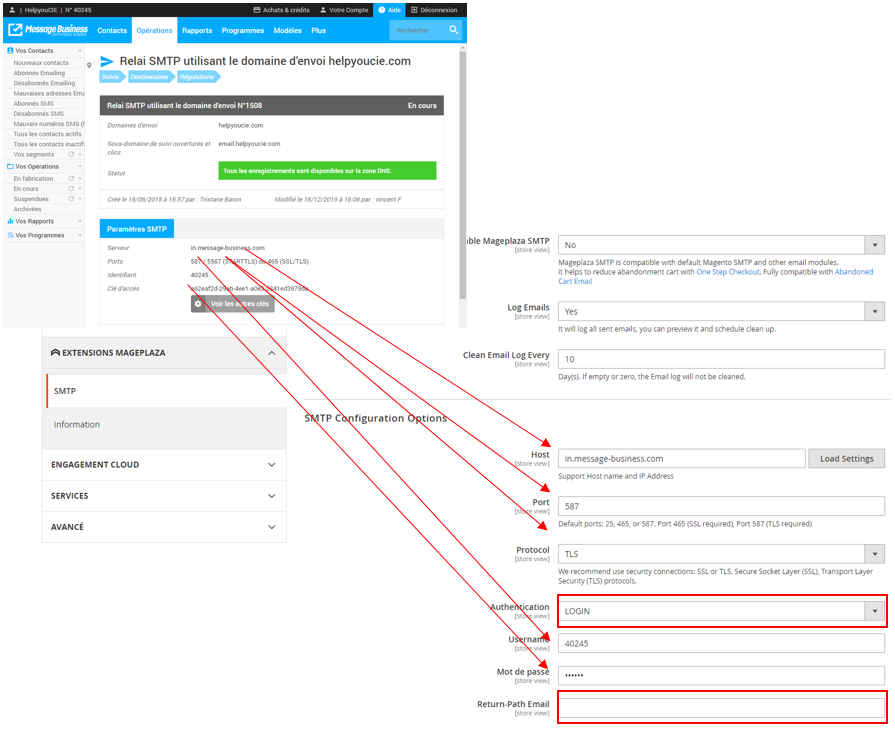Open Votre Compte

pyautogui.click(x=344, y=10)
